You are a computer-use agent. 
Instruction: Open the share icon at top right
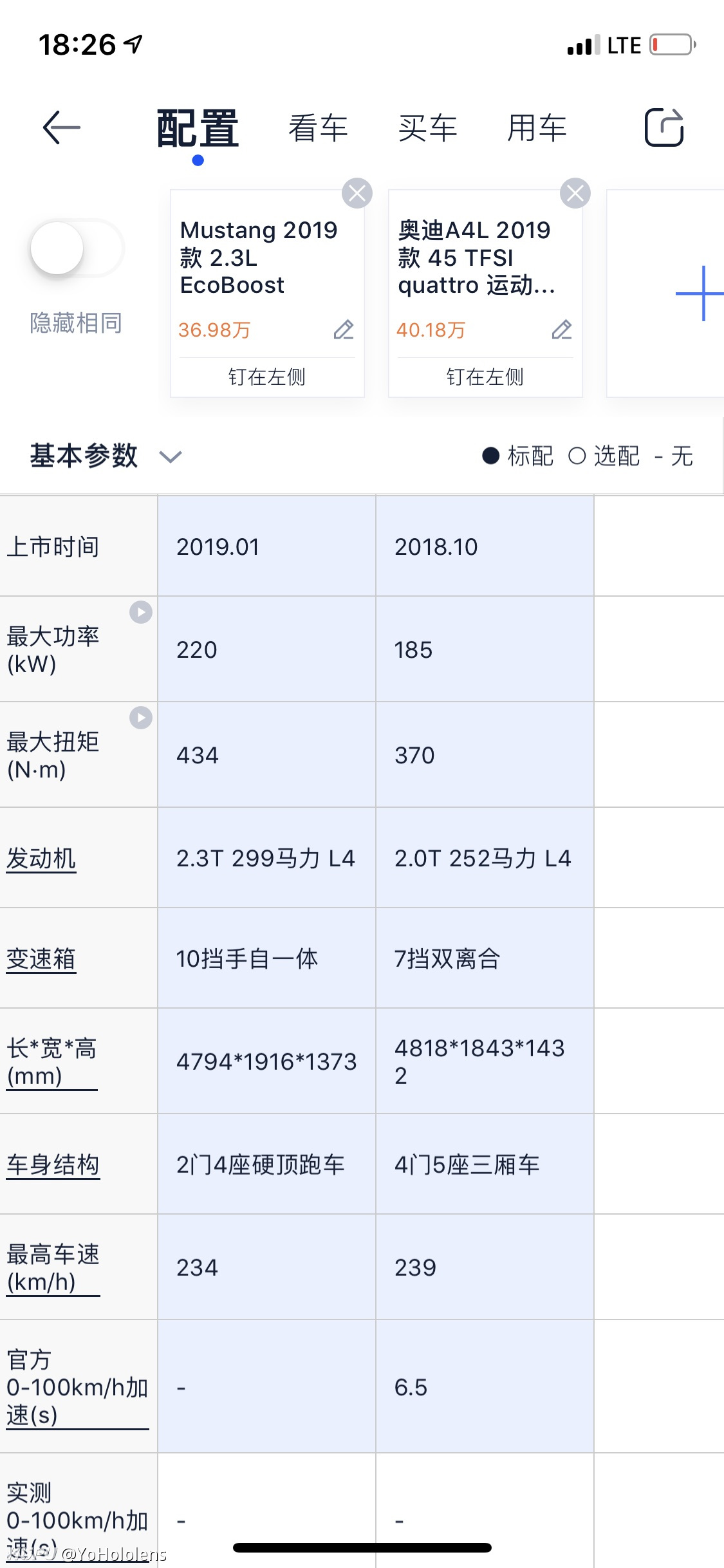click(x=664, y=127)
